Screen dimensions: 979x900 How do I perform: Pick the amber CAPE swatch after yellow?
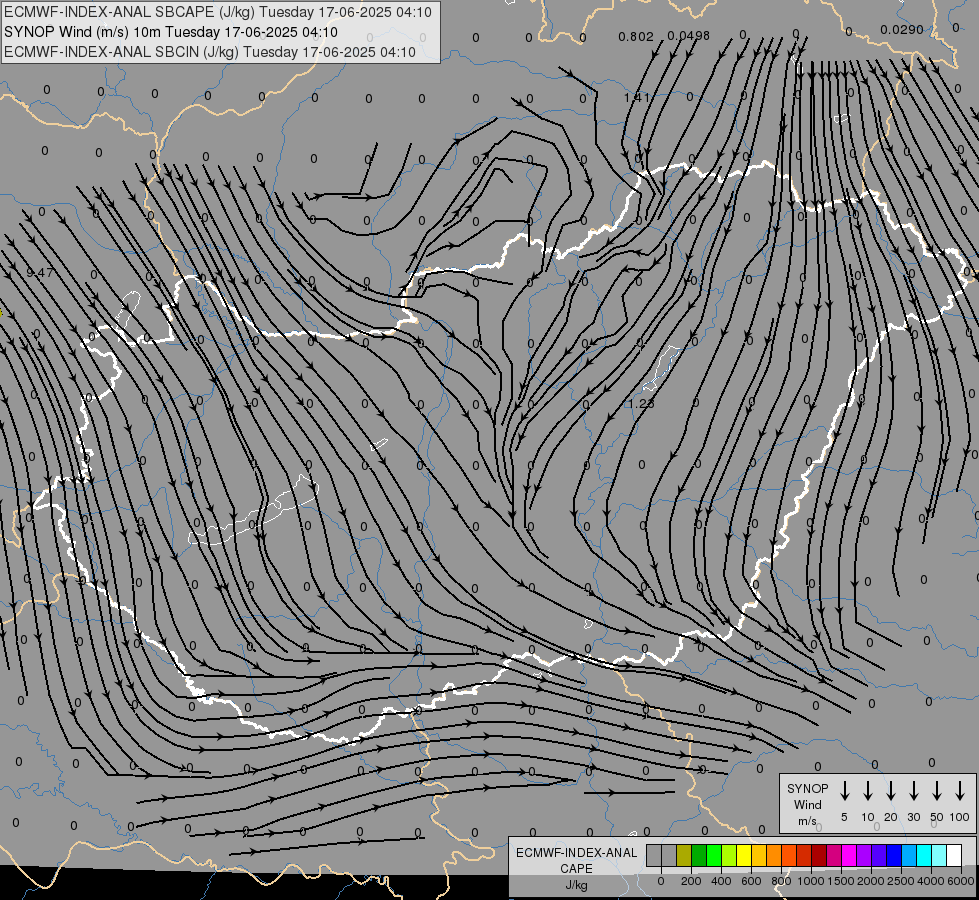(759, 855)
